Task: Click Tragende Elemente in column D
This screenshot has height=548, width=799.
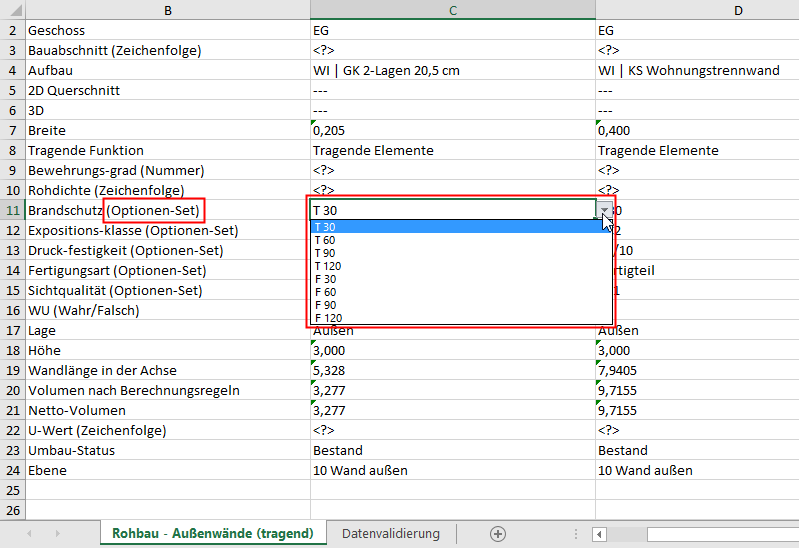Action: click(x=697, y=150)
